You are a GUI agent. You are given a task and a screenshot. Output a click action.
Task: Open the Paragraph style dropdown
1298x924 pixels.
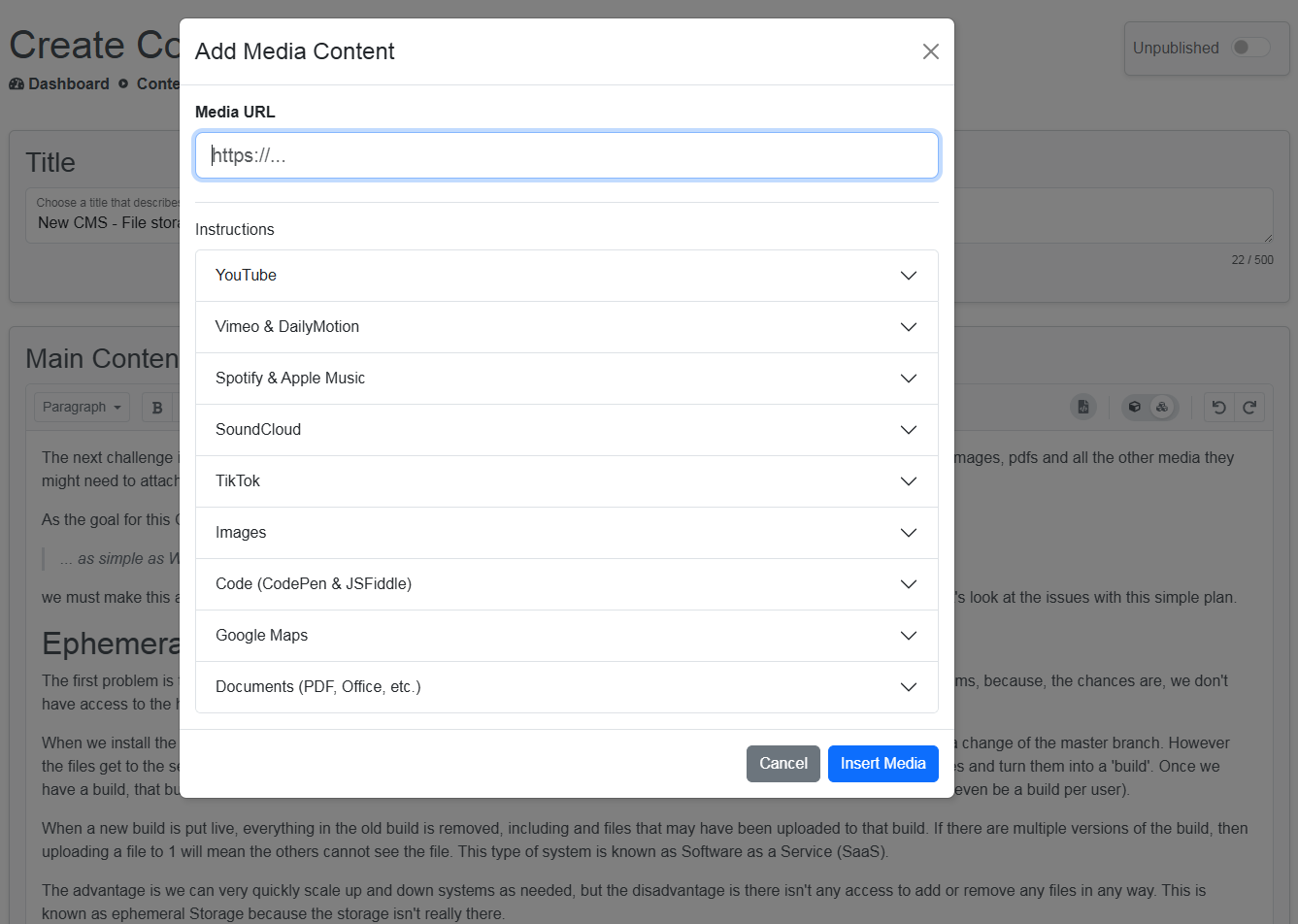tap(81, 407)
